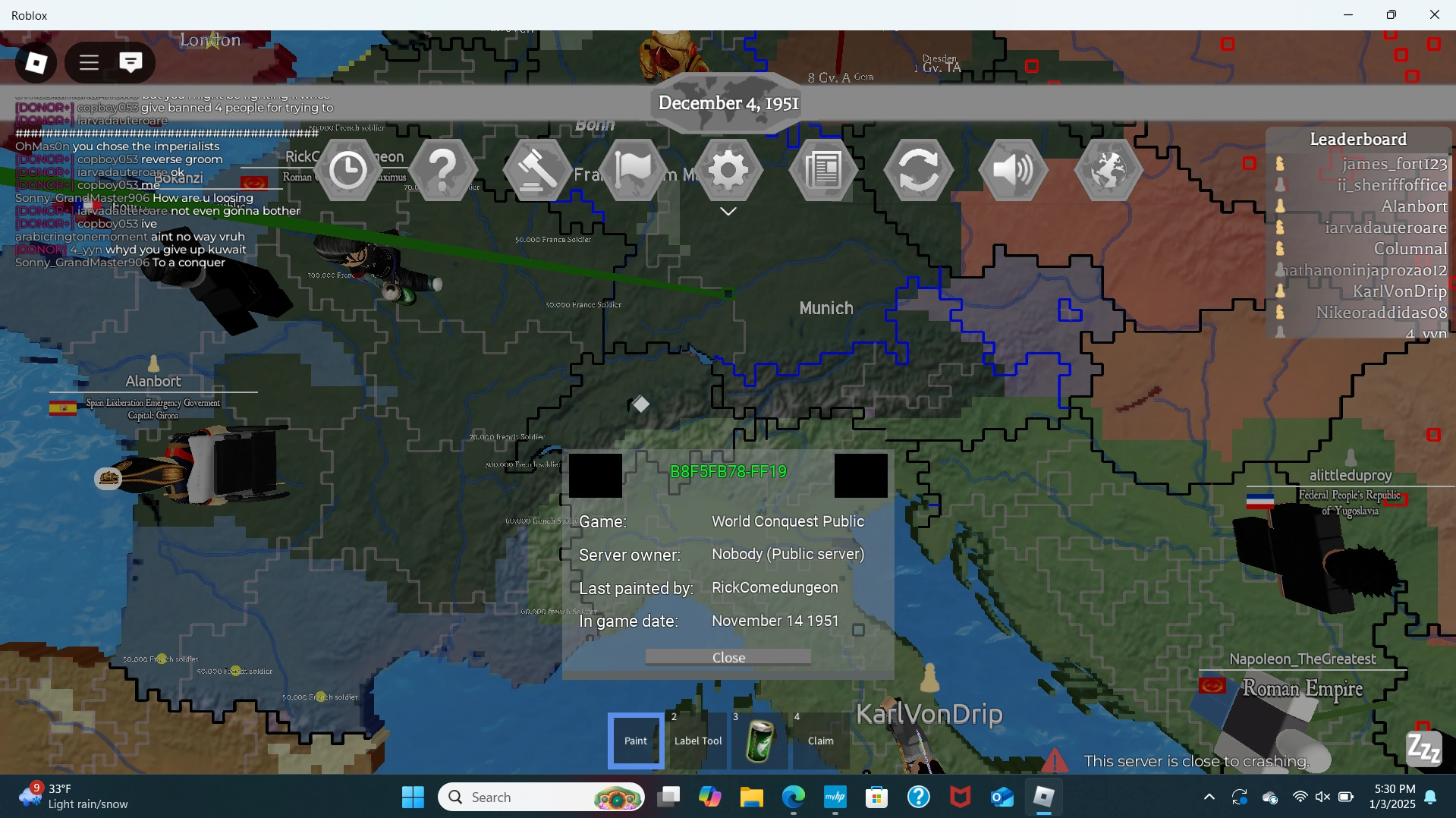Open the notification bell in the system tray
Viewport: 1456px width, 818px height.
click(1431, 797)
